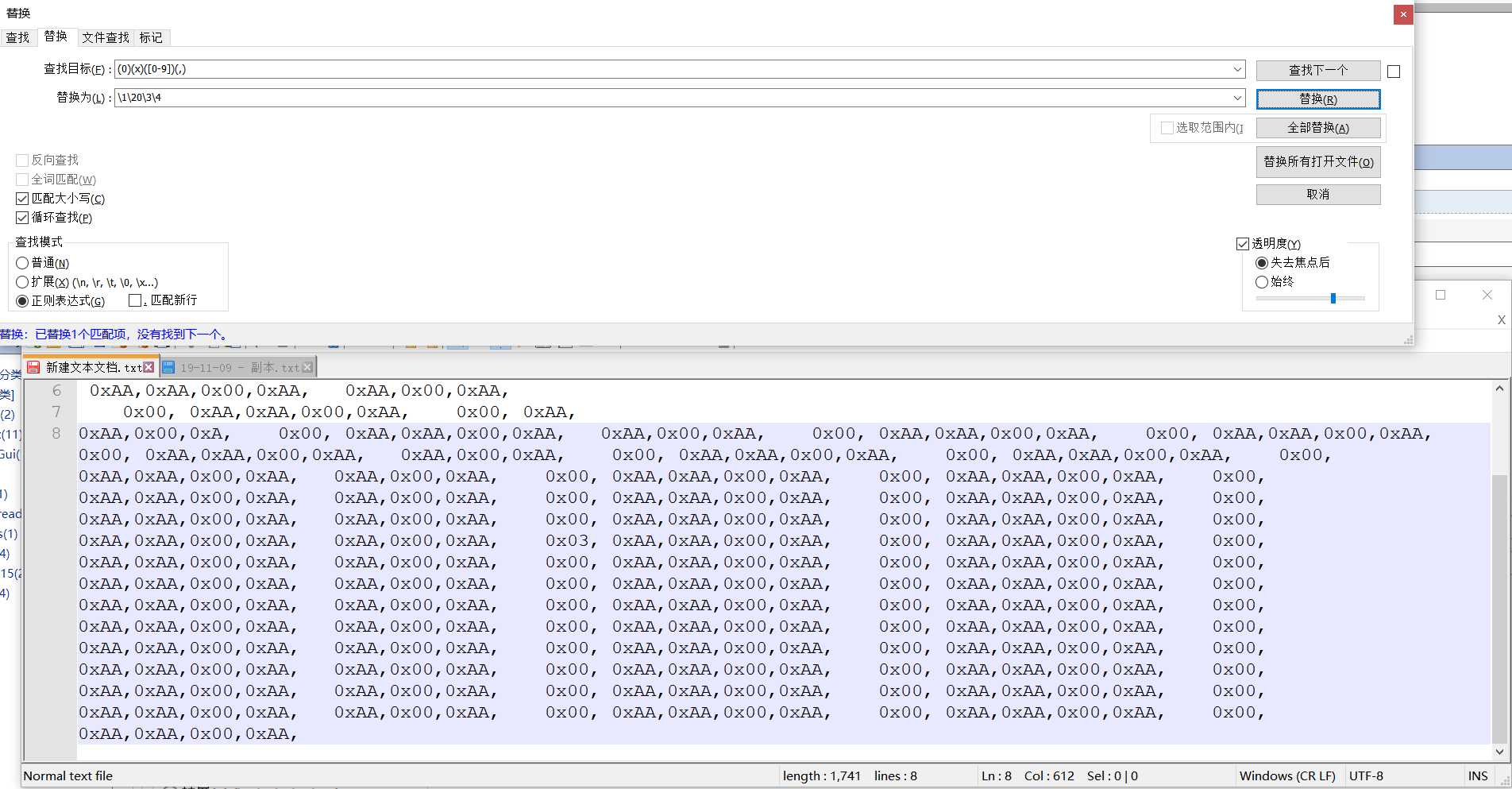Click 'Windows (CR LF)' in the status bar
This screenshot has width=1512, height=789.
point(1287,776)
